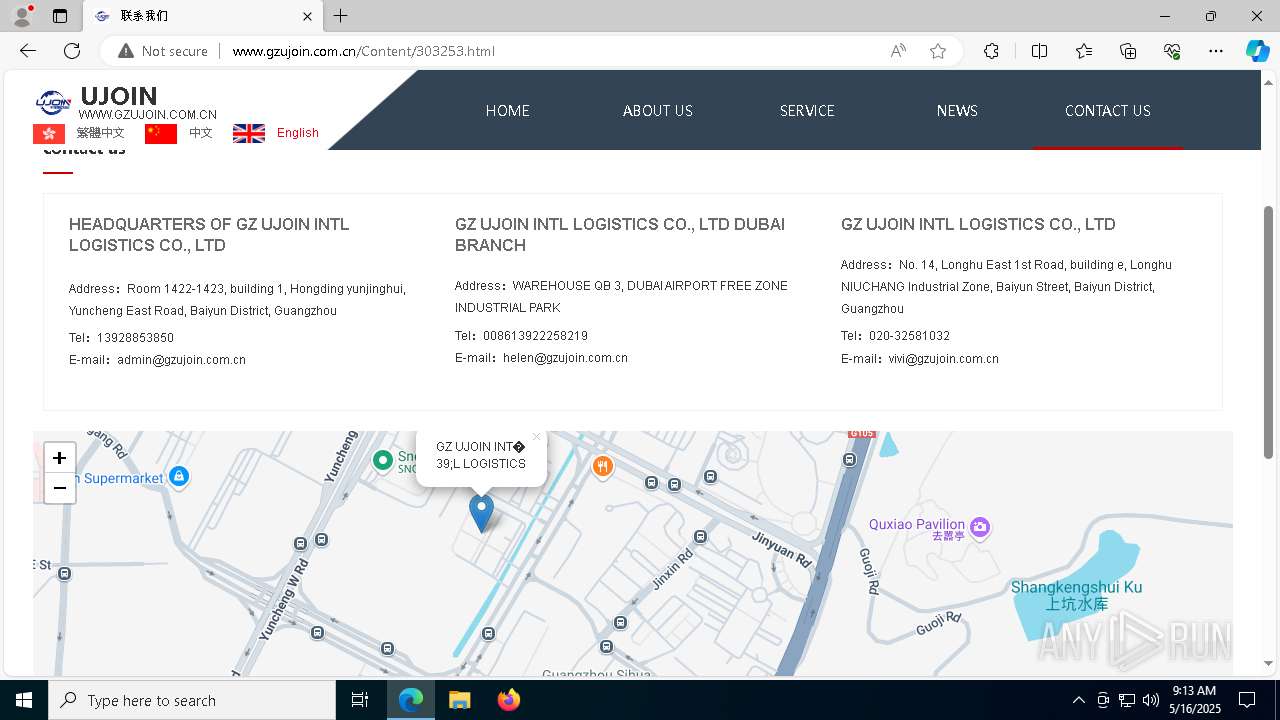Open Edge Settings and more menu

point(1216,51)
